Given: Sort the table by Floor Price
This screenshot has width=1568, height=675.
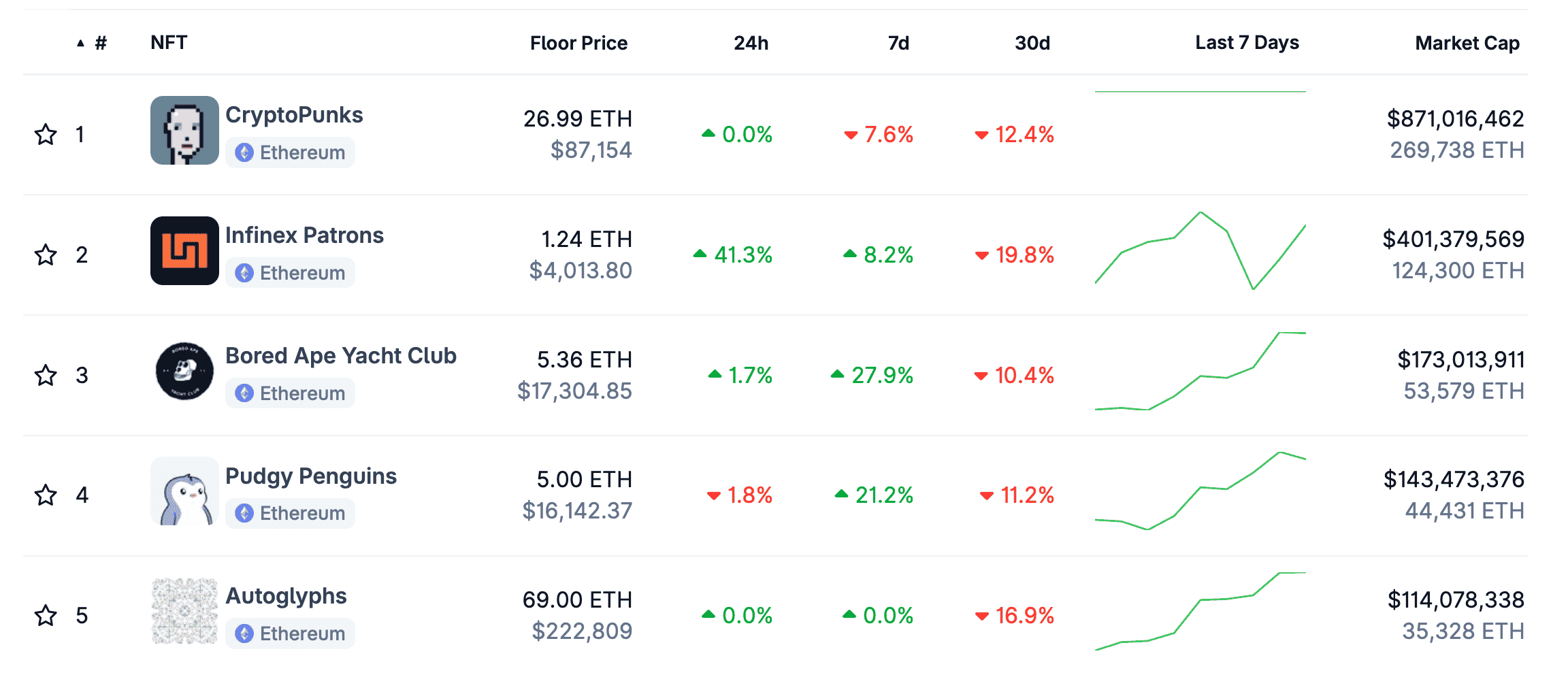Looking at the screenshot, I should click(578, 44).
